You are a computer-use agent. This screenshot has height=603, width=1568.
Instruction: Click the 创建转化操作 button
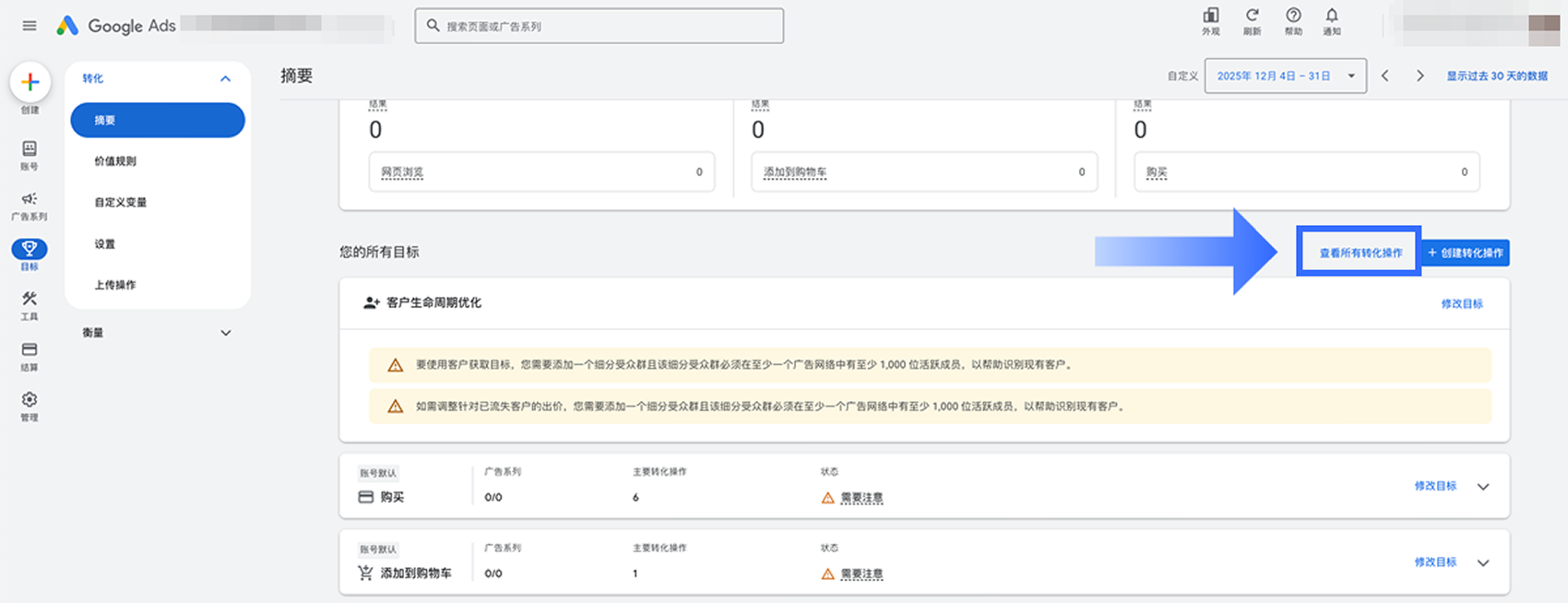tap(1465, 253)
